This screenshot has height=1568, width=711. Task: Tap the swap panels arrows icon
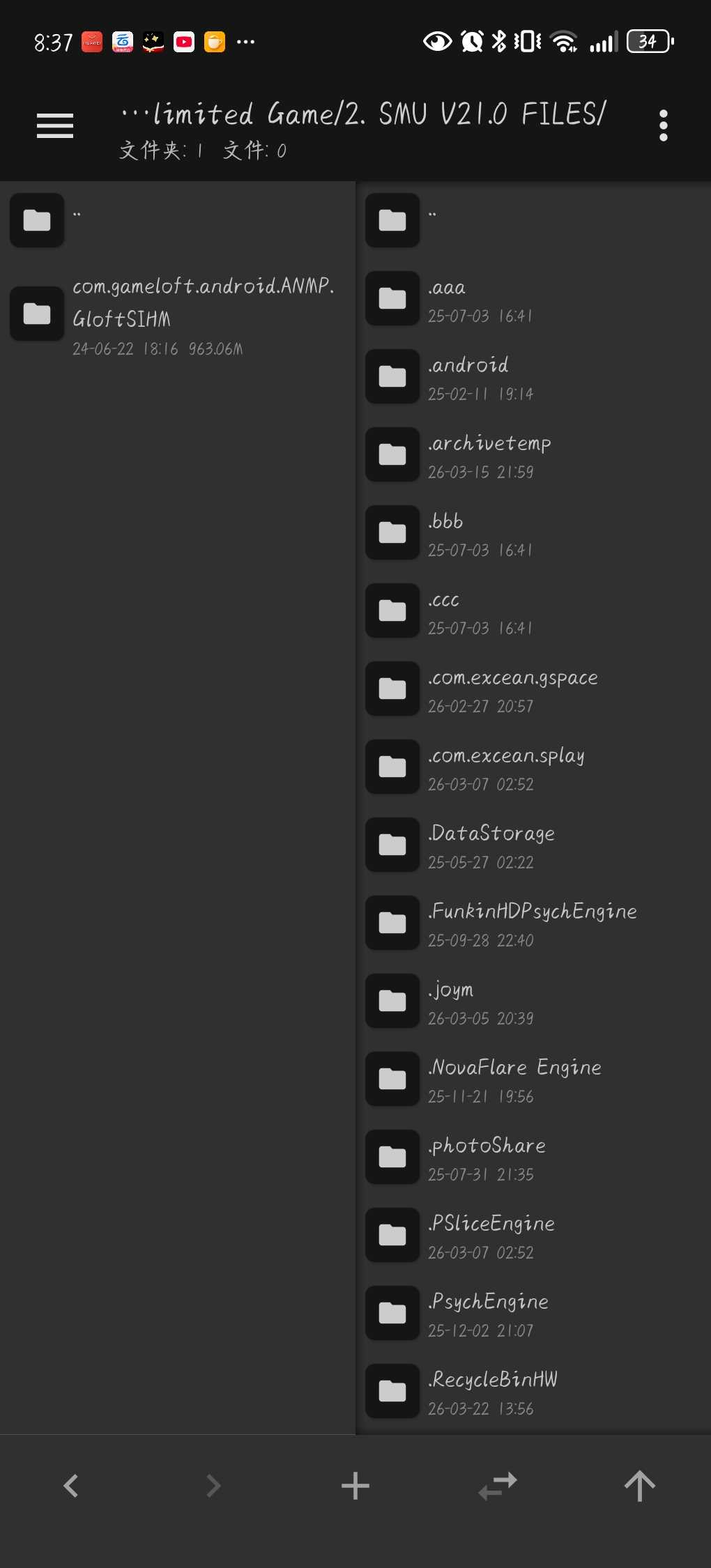click(498, 1485)
